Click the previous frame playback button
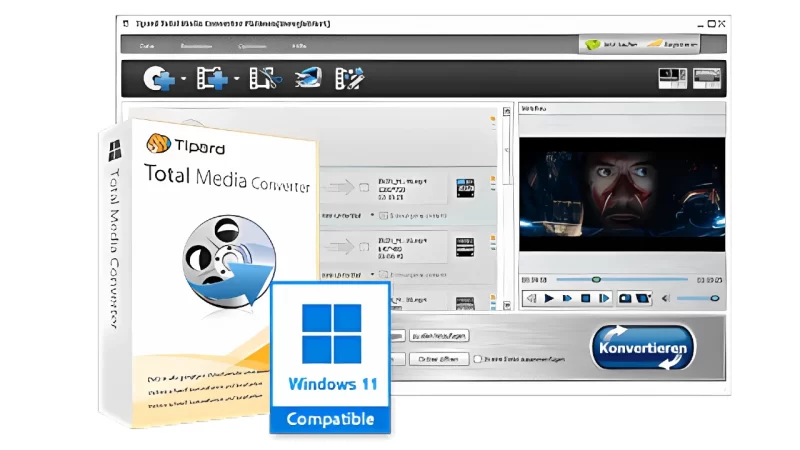The image size is (800, 450). 532,298
